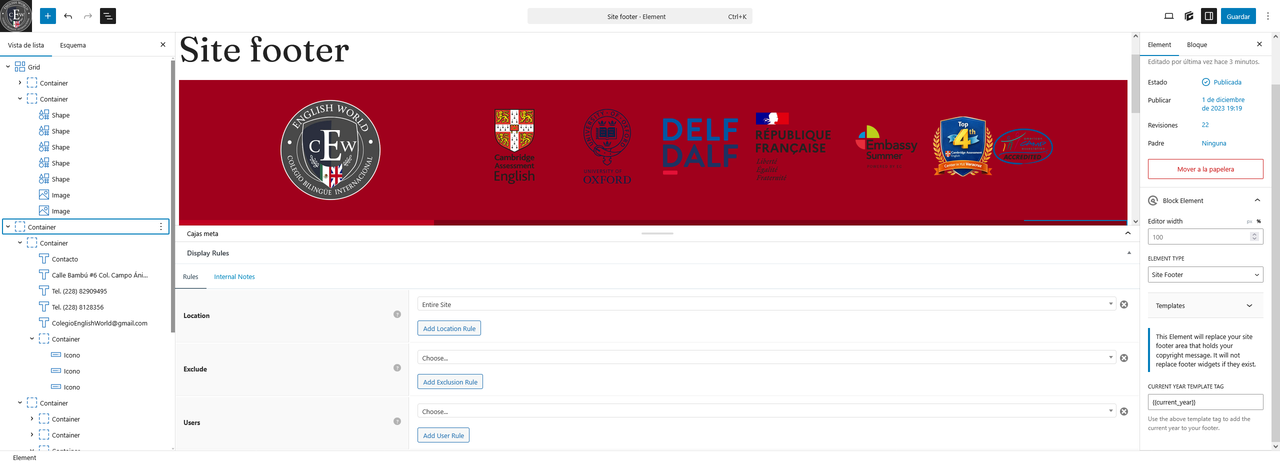Close the list view panel

point(163,45)
